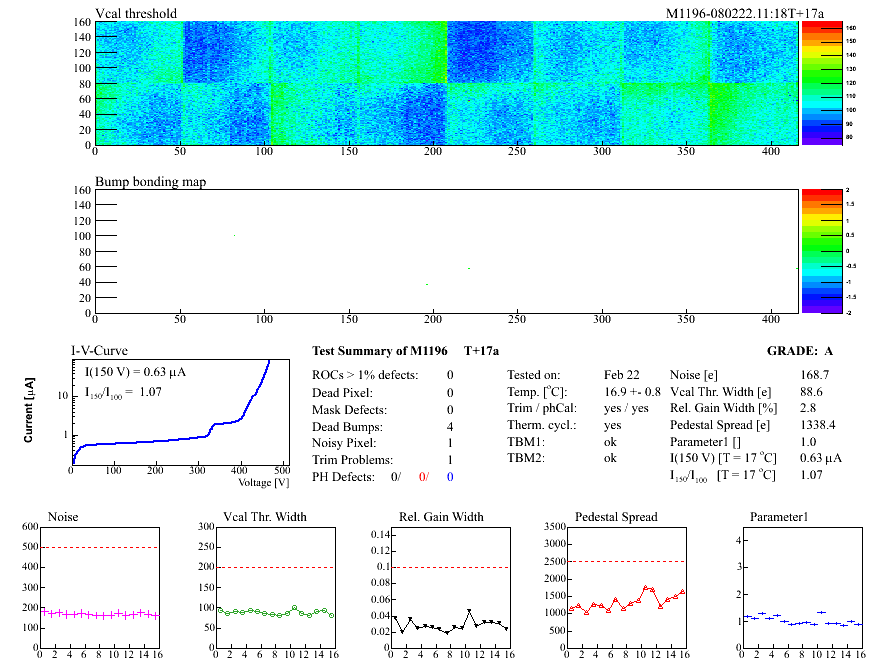This screenshot has width=896, height=672.
Task: Click the Pedestal Spread value "1338.4"
Action: click(x=818, y=425)
